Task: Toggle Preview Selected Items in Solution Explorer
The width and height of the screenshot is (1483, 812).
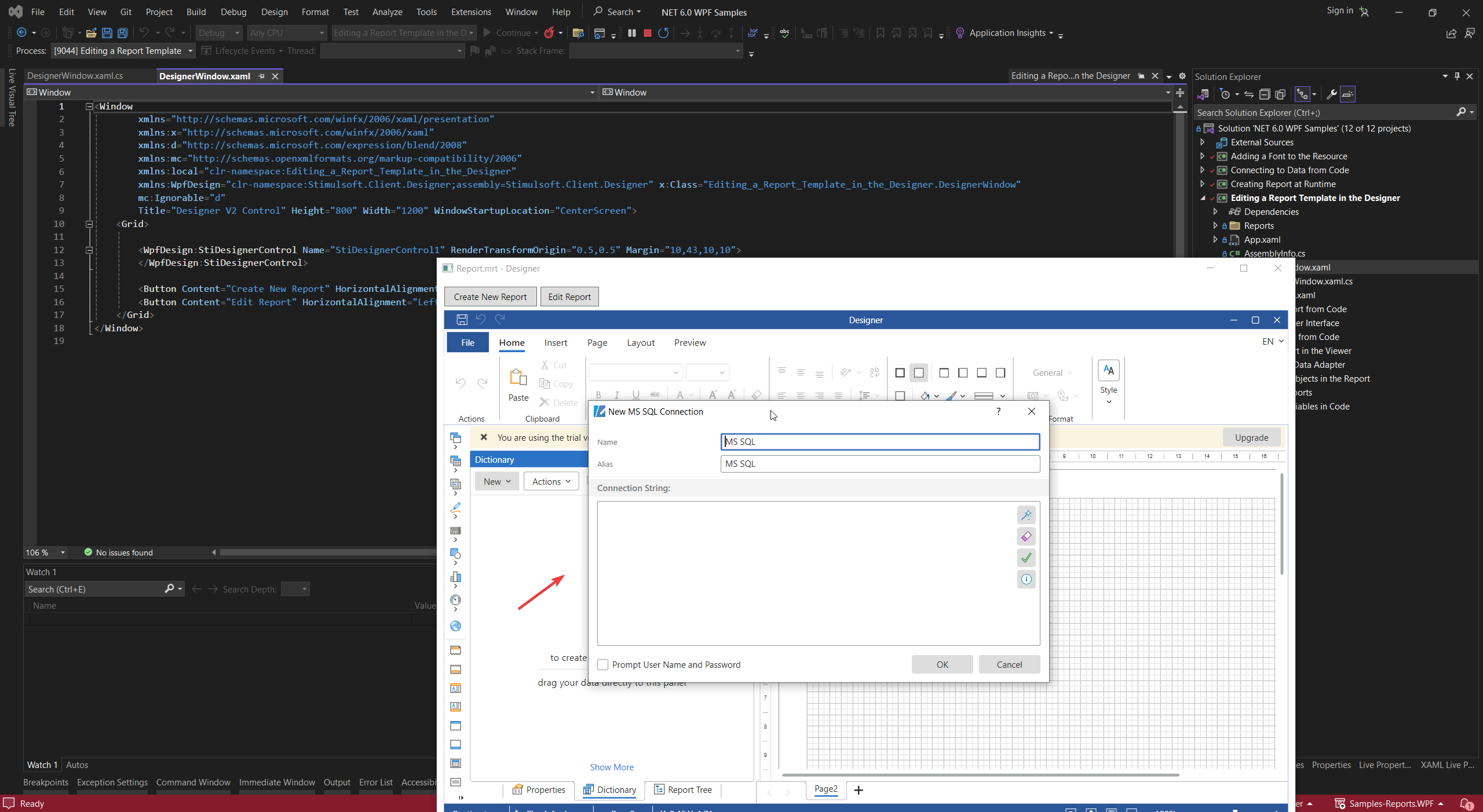Action: tap(1347, 94)
